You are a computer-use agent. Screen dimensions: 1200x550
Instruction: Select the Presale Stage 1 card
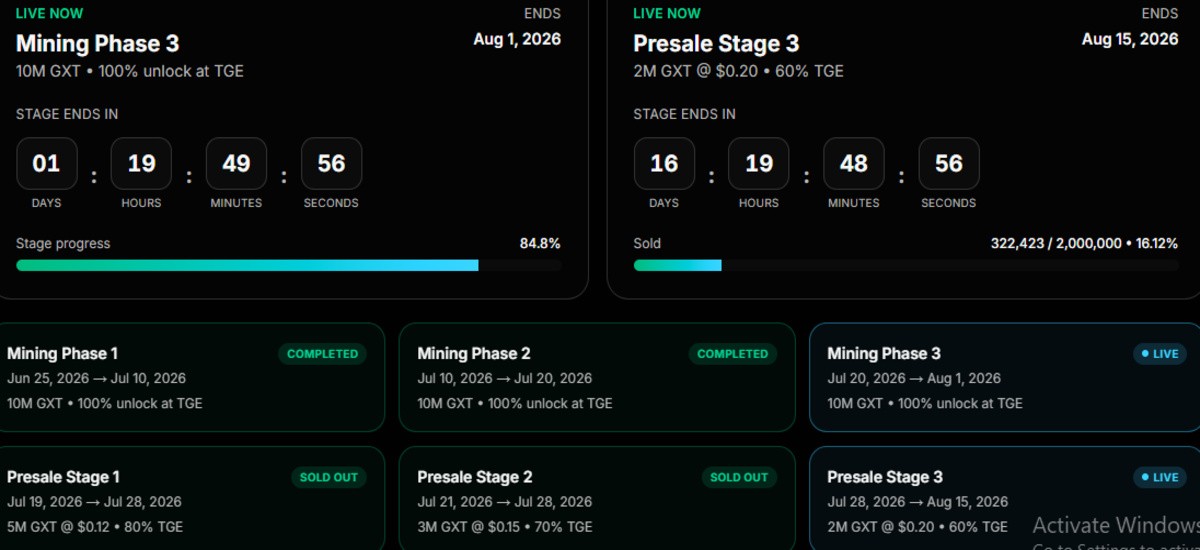pyautogui.click(x=189, y=498)
